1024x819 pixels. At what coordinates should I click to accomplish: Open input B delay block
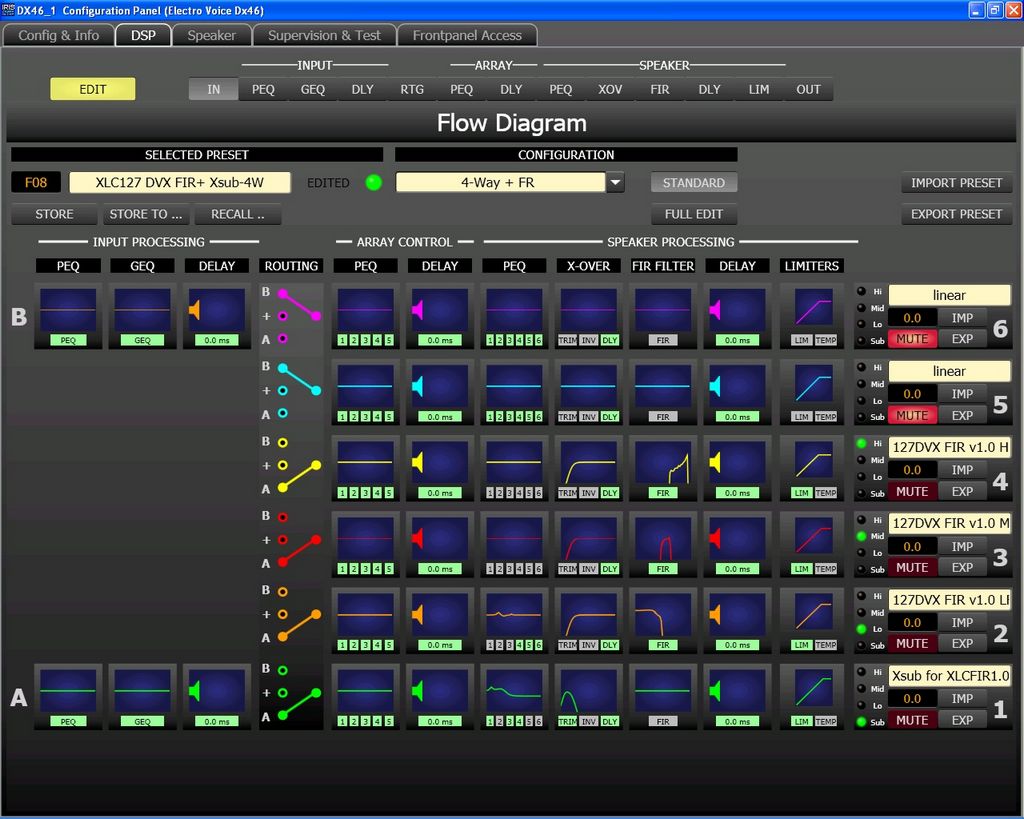click(x=217, y=316)
